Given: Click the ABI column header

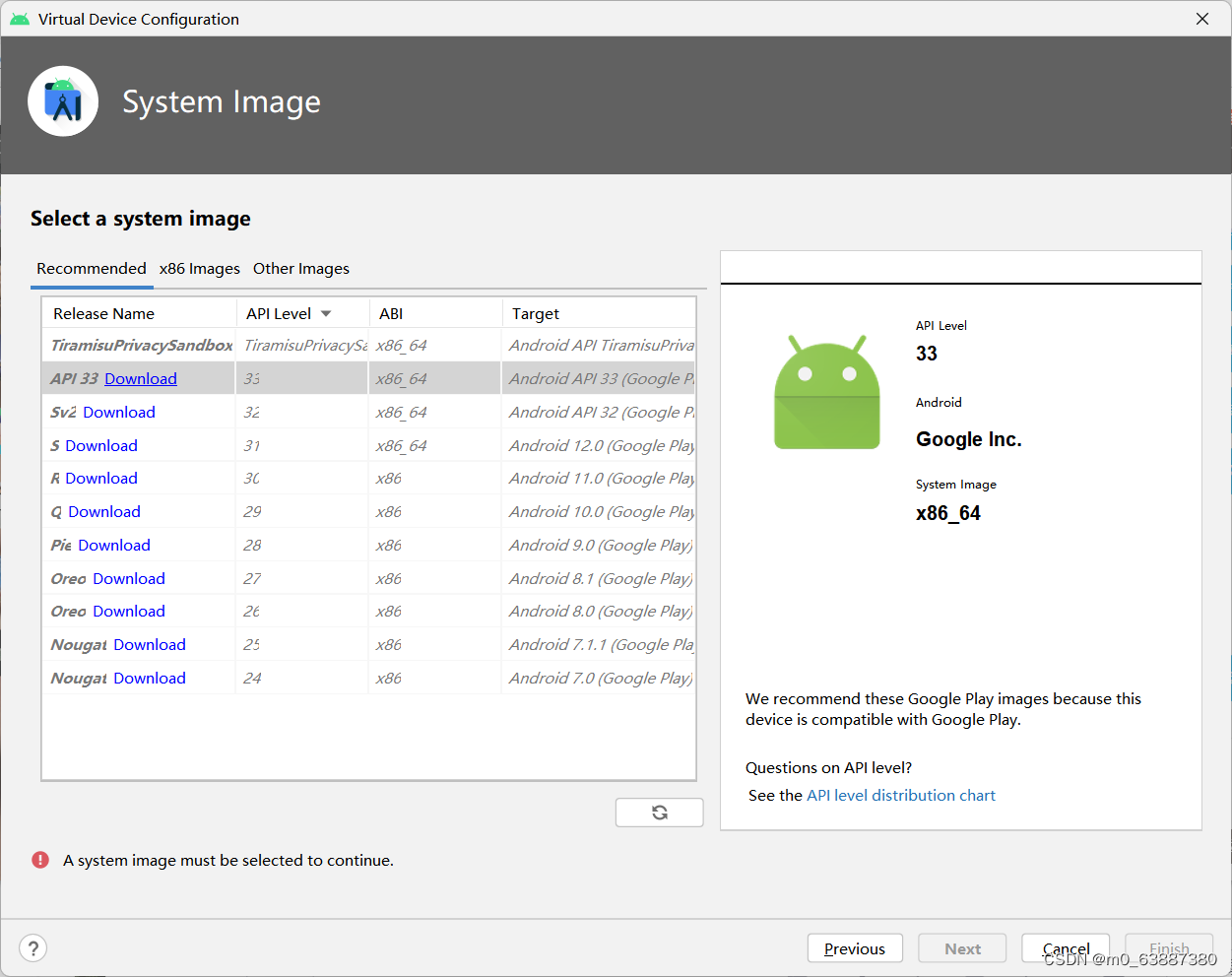Looking at the screenshot, I should point(435,313).
